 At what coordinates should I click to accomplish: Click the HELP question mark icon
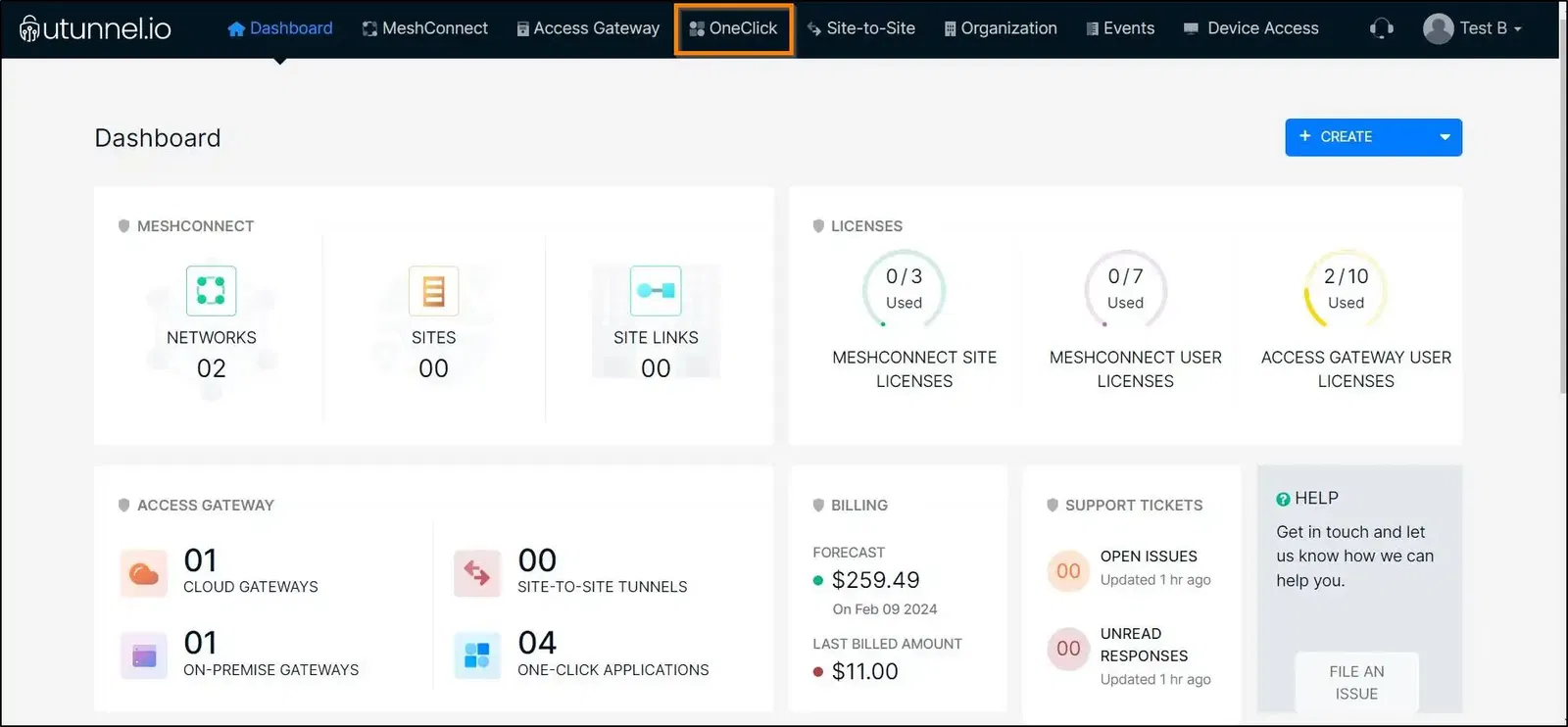(1283, 499)
